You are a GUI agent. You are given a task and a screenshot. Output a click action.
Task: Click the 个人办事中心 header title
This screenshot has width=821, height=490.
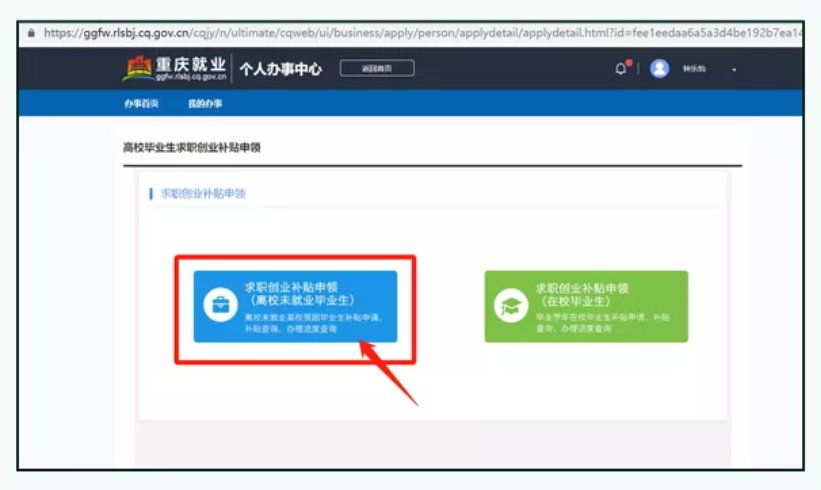coord(281,69)
